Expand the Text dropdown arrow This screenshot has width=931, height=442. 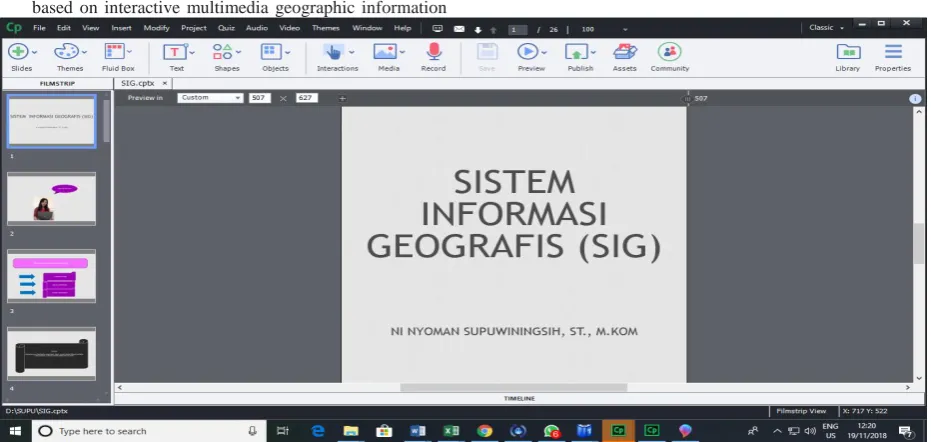[192, 52]
